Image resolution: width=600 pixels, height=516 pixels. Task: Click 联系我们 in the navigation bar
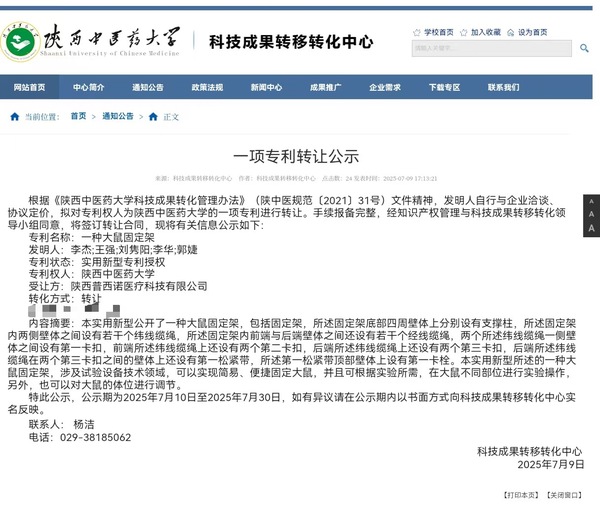(503, 87)
